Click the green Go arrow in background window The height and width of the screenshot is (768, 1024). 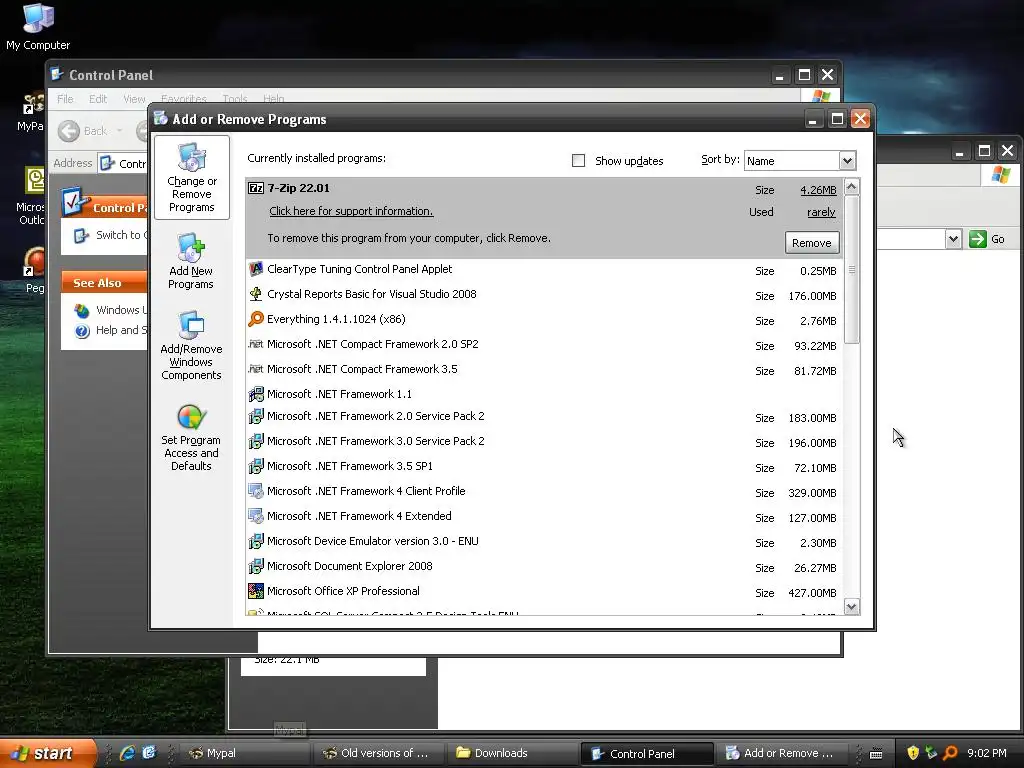pos(978,239)
